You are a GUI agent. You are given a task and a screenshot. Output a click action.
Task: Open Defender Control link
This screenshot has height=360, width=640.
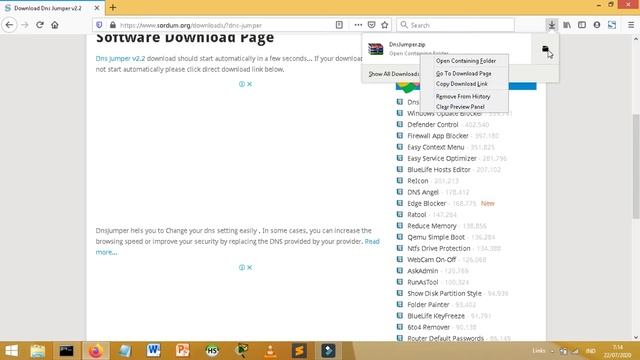(433, 124)
